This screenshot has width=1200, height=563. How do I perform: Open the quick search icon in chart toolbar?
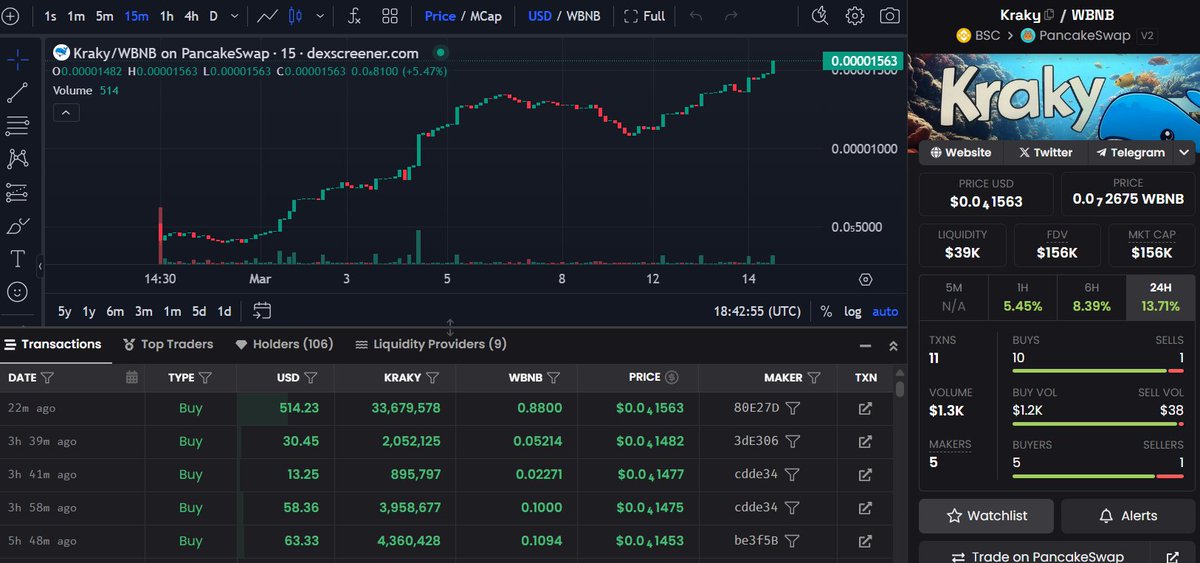(820, 16)
